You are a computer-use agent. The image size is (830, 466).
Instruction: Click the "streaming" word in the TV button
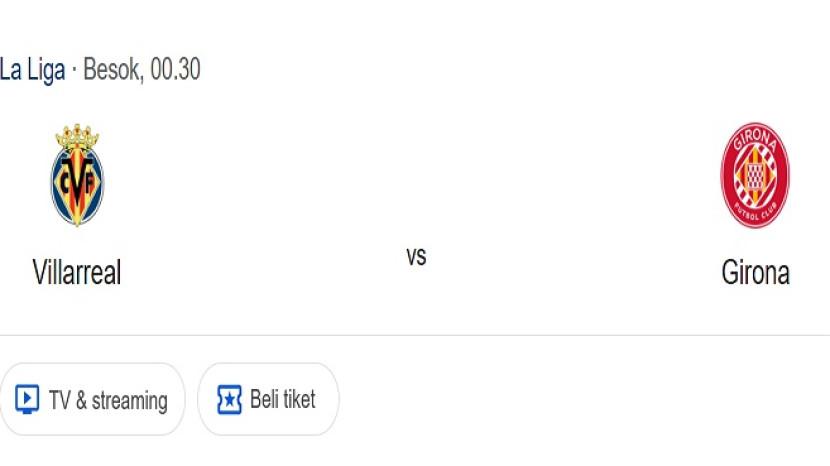[x=130, y=401]
